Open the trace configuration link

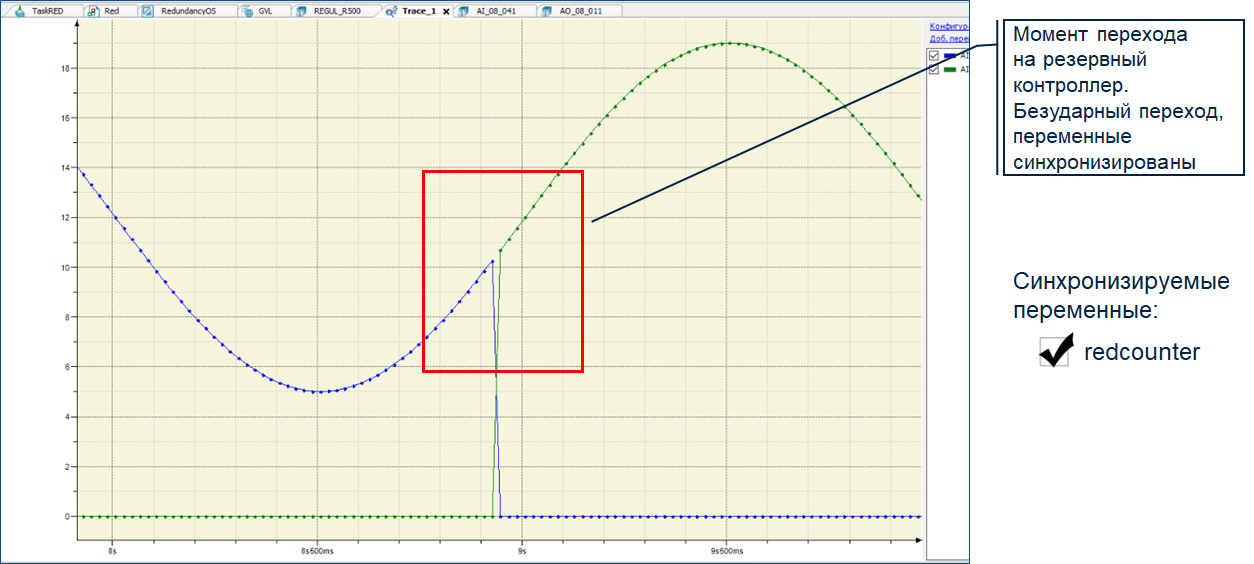[x=948, y=26]
